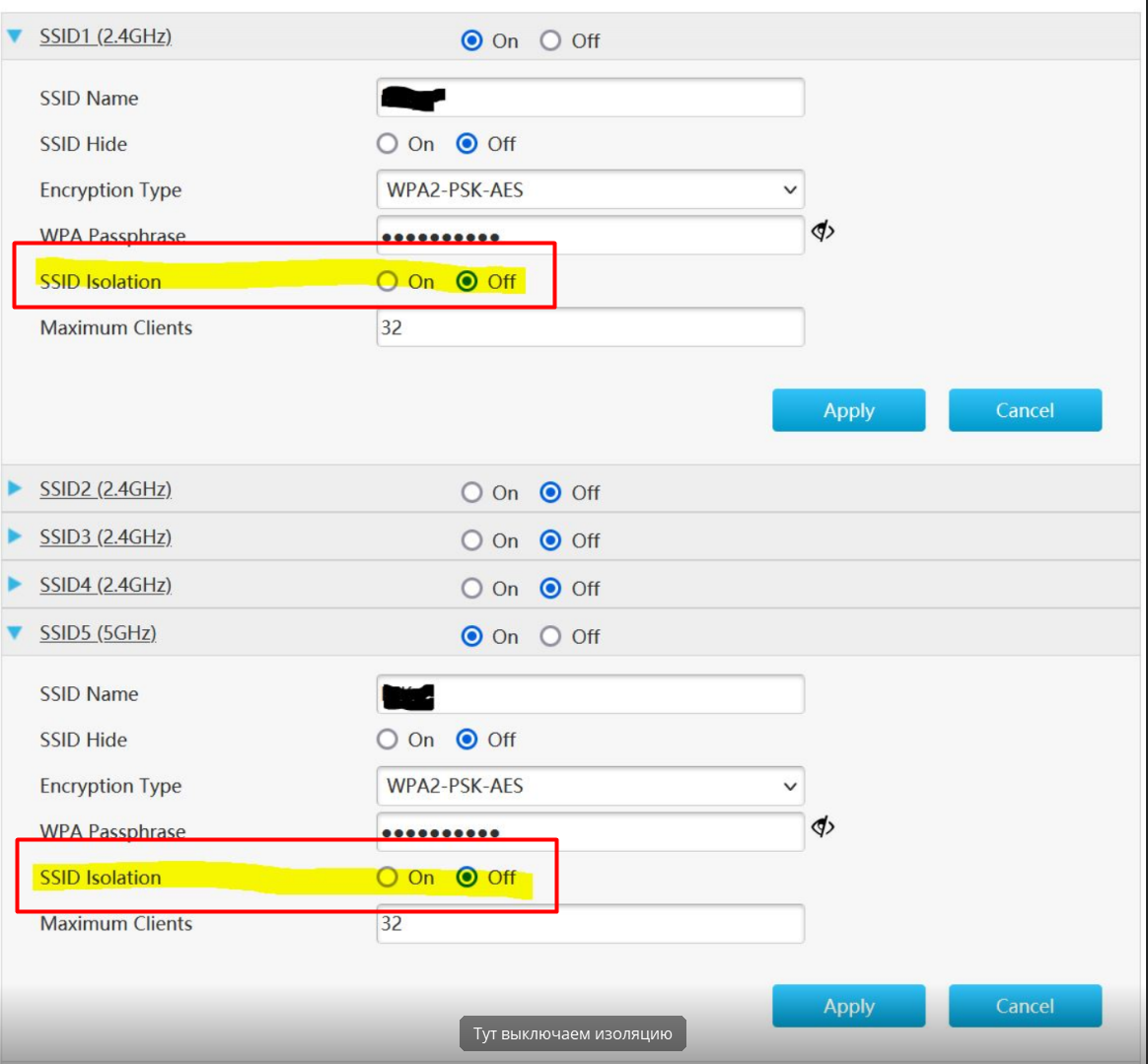The image size is (1148, 1064).
Task: Focus the SSID5 Maximum Clients field
Action: pyautogui.click(x=590, y=923)
